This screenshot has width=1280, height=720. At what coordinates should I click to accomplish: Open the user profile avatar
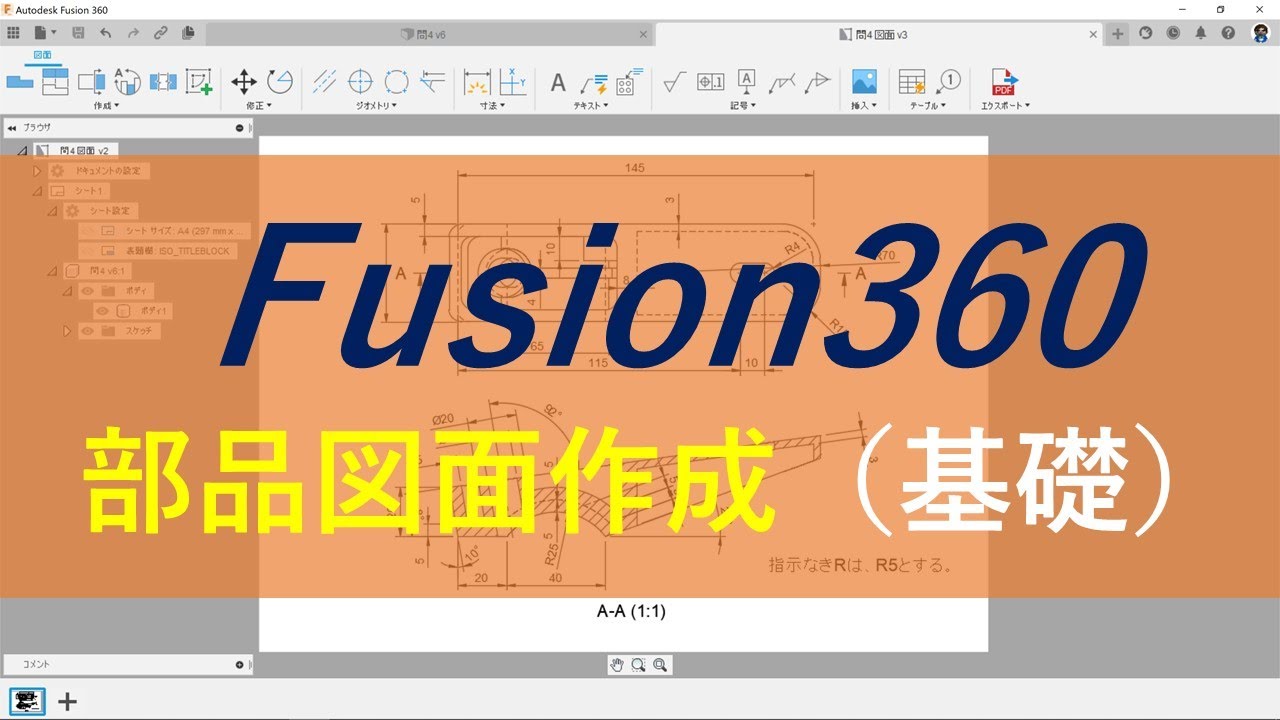(1261, 33)
